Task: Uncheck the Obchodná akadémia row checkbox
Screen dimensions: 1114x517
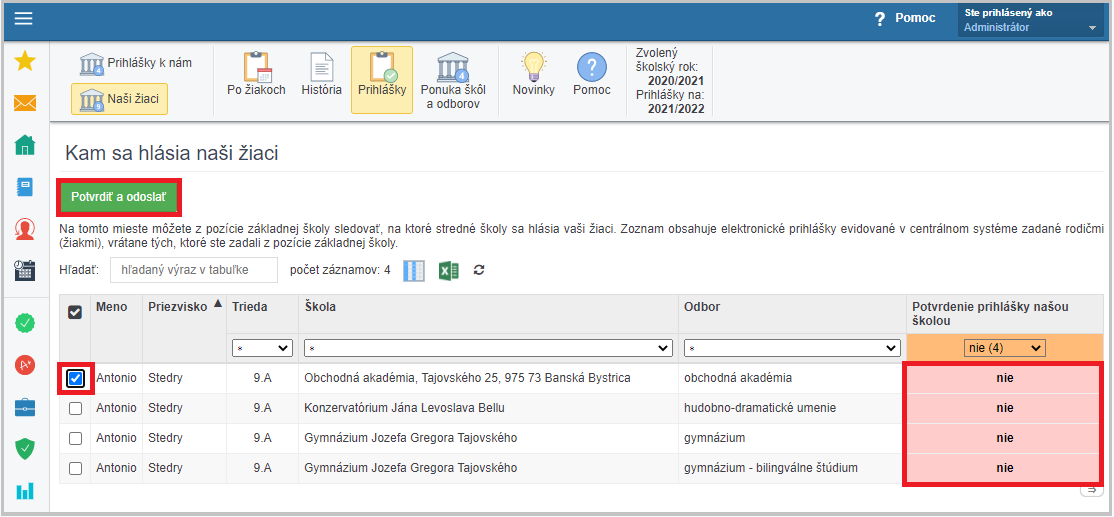Action: (75, 379)
